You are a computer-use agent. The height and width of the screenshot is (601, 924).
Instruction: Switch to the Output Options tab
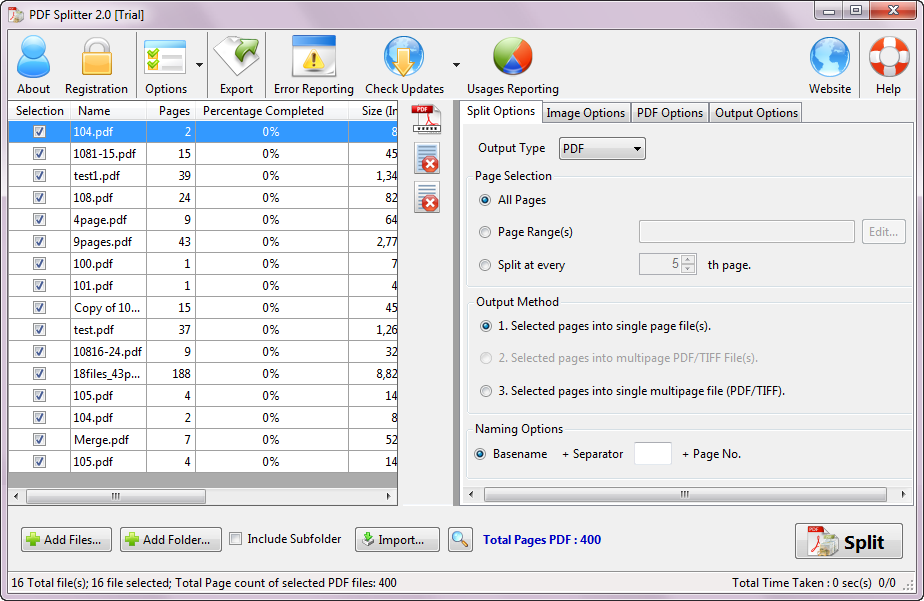click(x=756, y=113)
